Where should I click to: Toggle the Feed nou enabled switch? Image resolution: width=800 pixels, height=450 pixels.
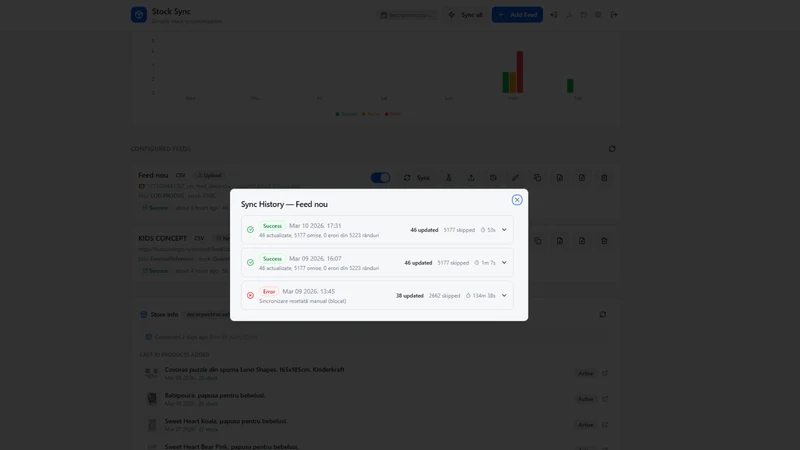(381, 178)
